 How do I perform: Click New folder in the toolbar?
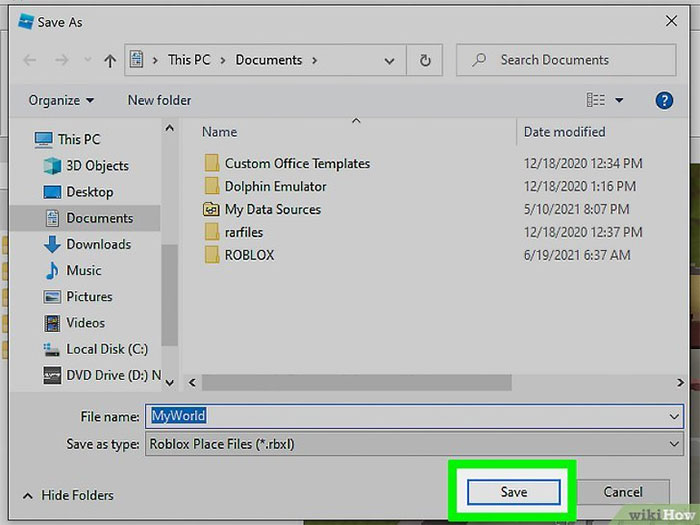(159, 100)
